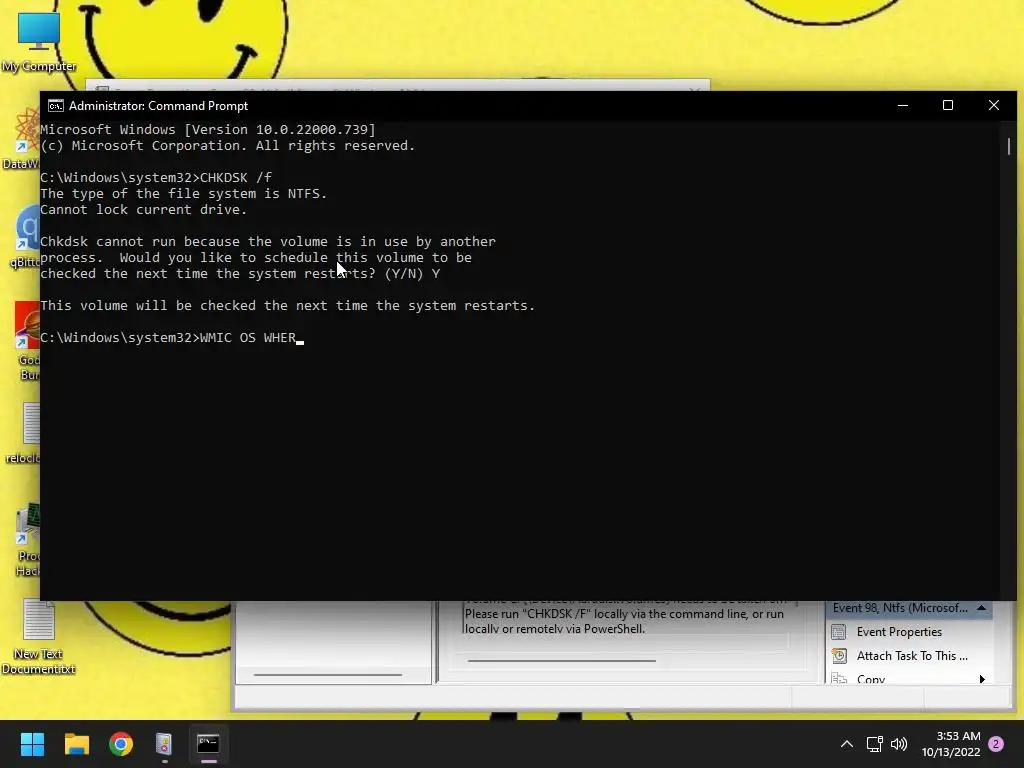Open the Start menu
This screenshot has width=1024, height=768.
[x=32, y=744]
